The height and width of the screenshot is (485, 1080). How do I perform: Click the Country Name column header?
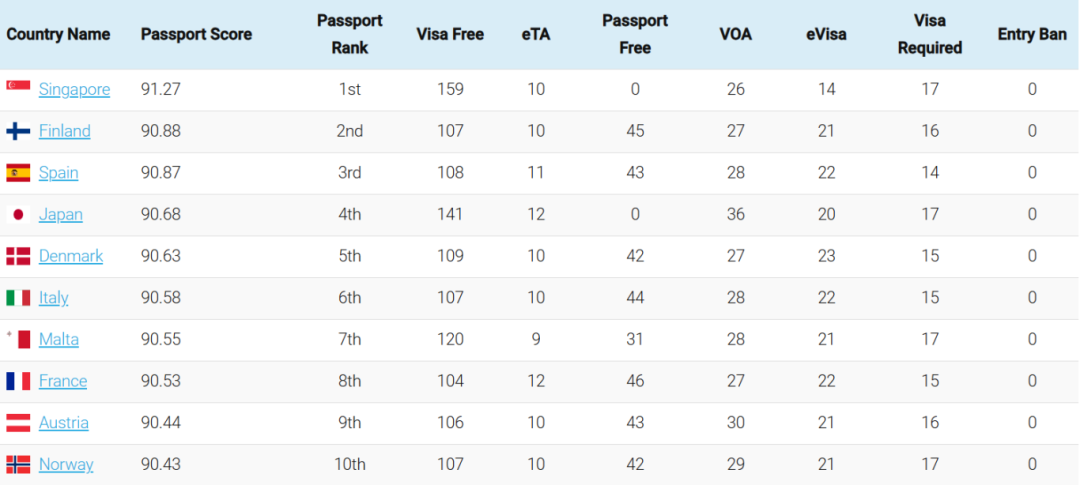tap(59, 34)
